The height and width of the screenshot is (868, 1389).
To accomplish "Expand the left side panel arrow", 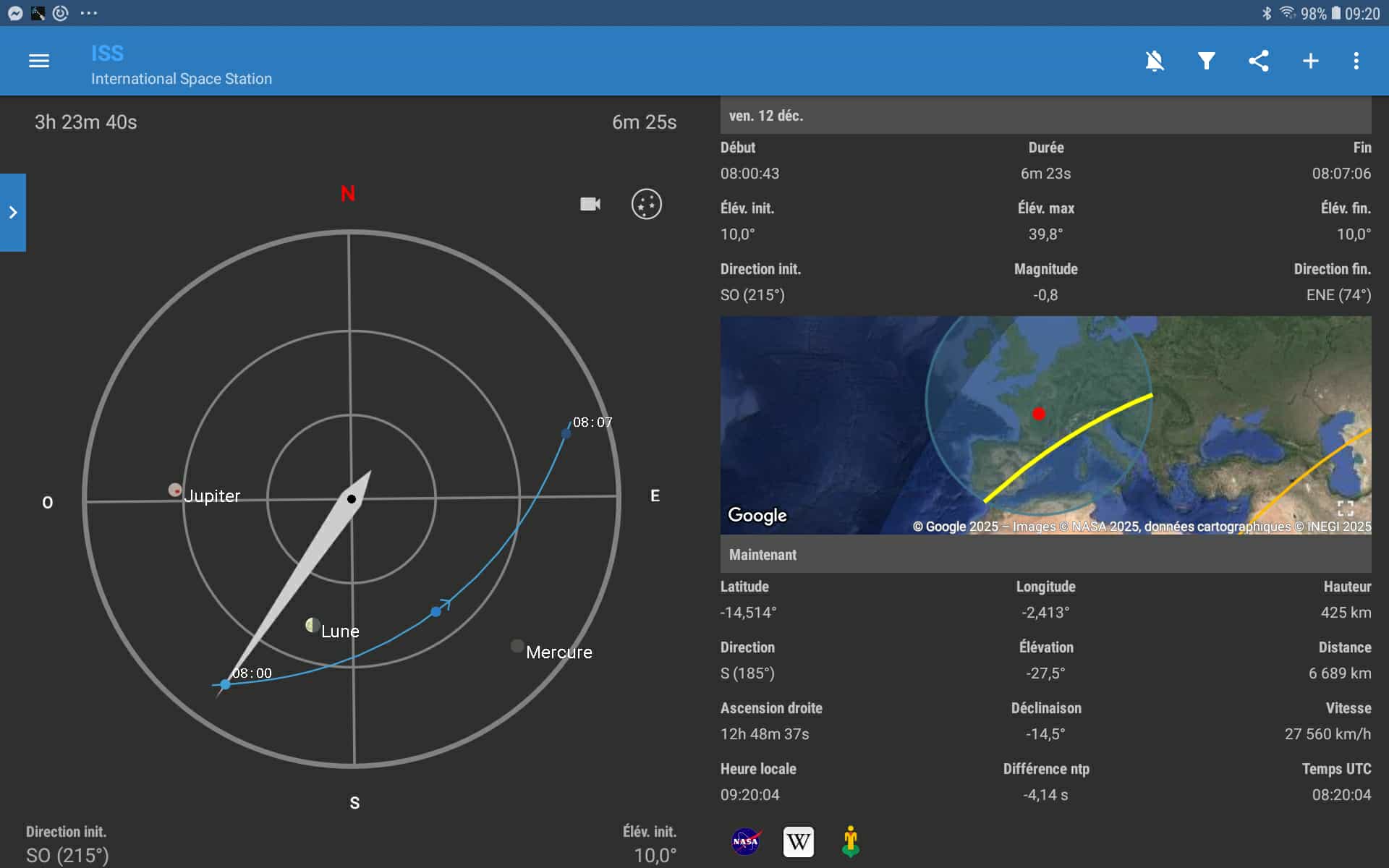I will coord(13,213).
